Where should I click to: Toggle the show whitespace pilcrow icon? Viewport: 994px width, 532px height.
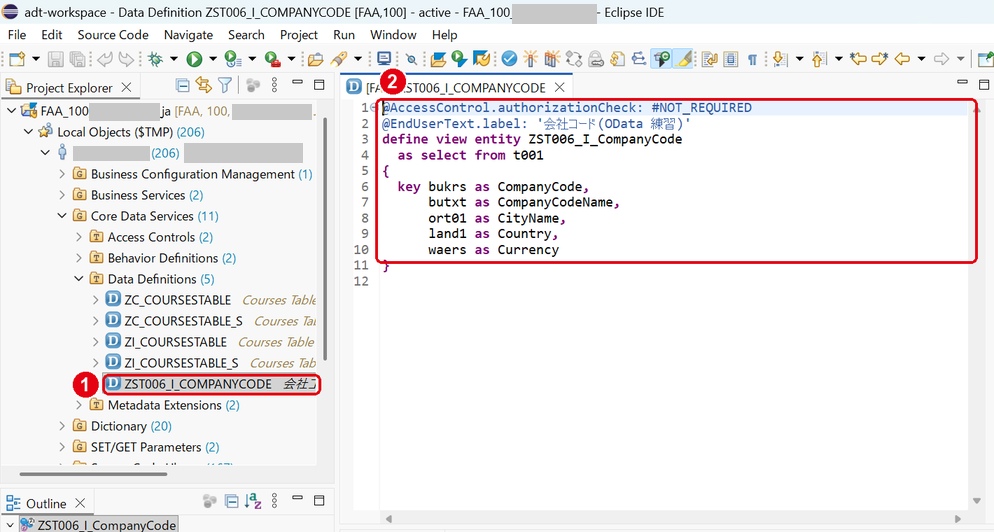coord(752,59)
